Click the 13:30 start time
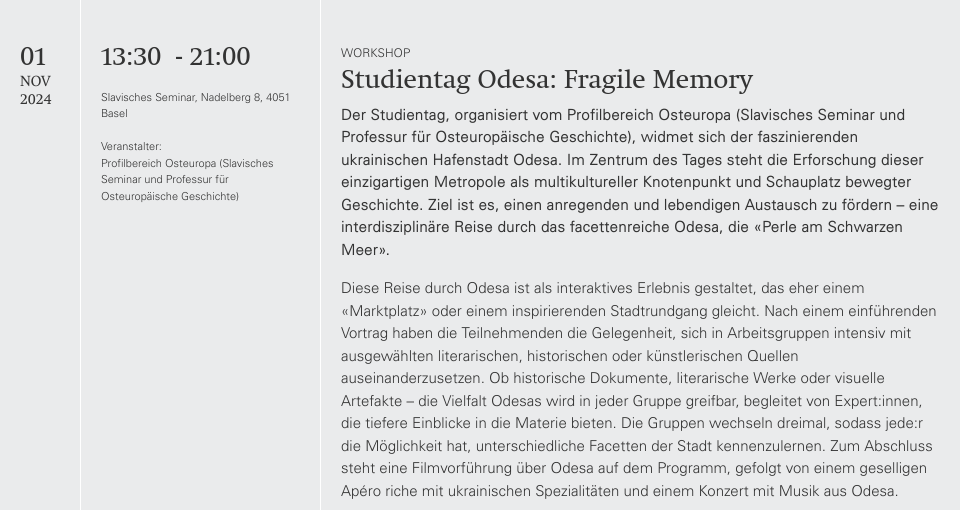The width and height of the screenshot is (963, 510). (x=130, y=57)
